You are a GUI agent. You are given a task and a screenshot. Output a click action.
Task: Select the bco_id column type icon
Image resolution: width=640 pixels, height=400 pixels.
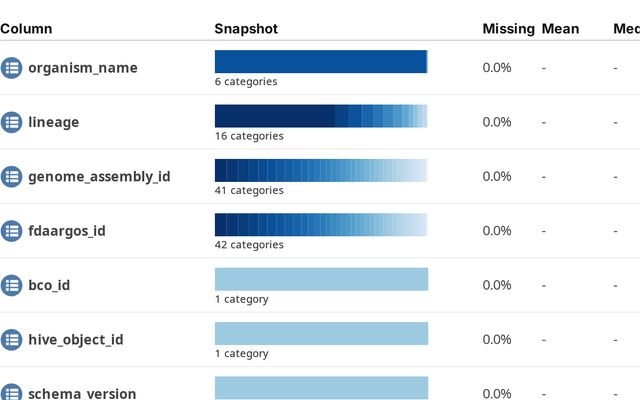coord(11,285)
